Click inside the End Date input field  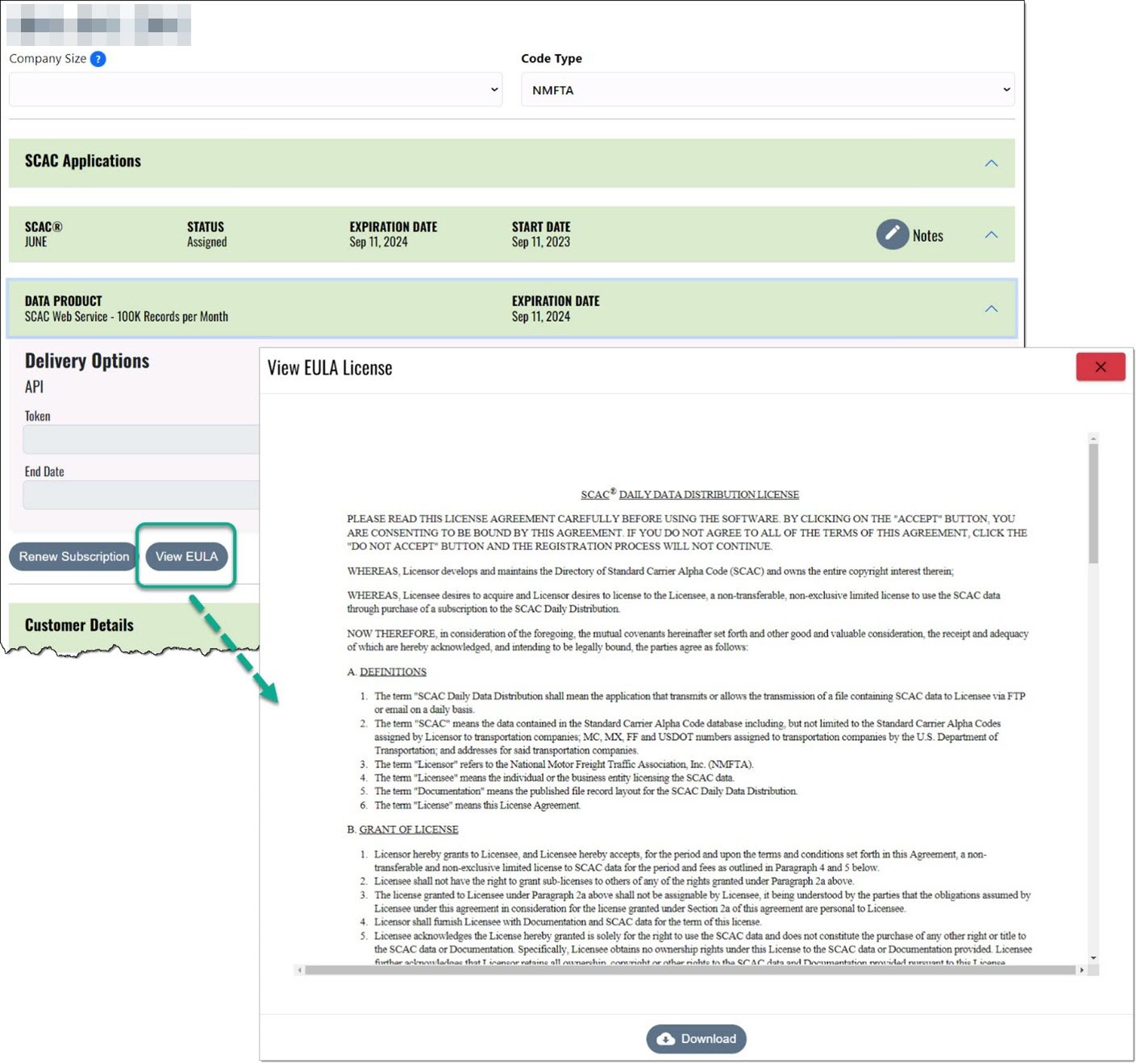click(137, 495)
